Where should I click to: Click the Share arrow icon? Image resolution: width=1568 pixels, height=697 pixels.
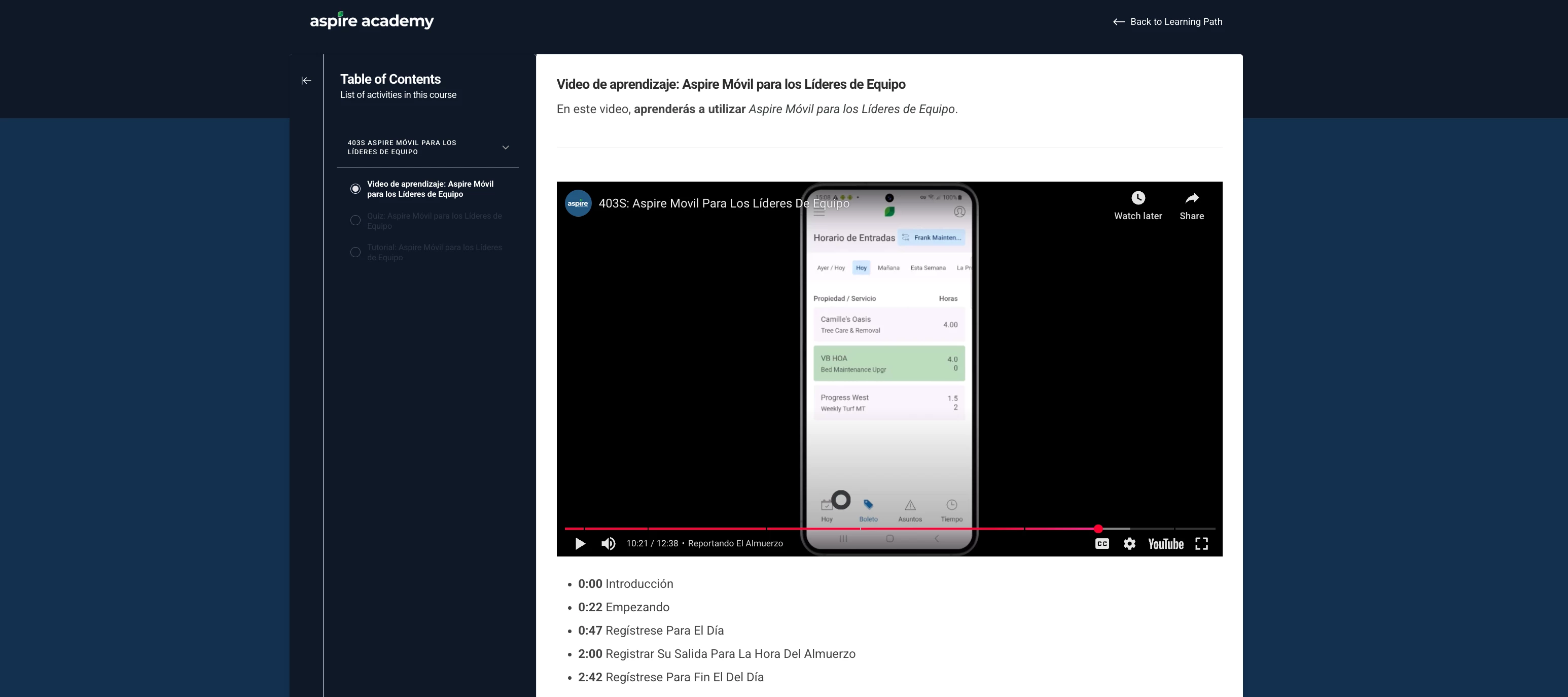tap(1191, 198)
